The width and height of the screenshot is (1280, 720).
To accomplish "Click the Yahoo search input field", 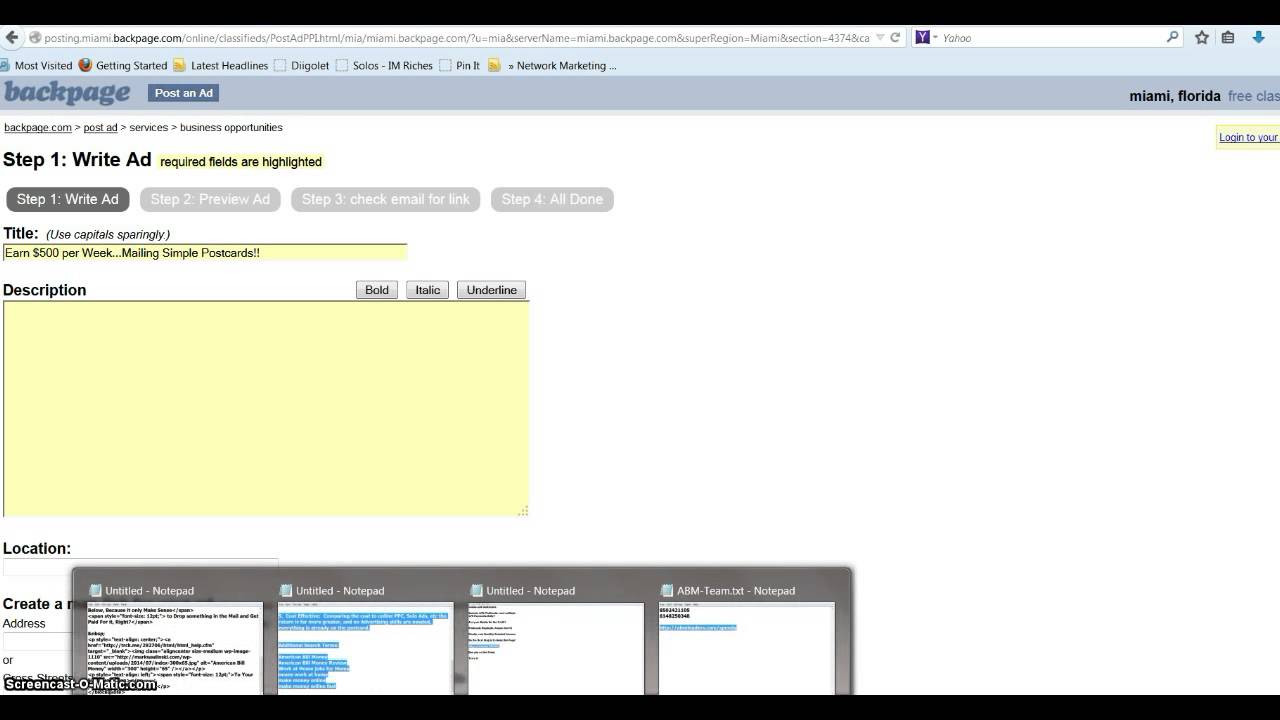I will point(1052,37).
